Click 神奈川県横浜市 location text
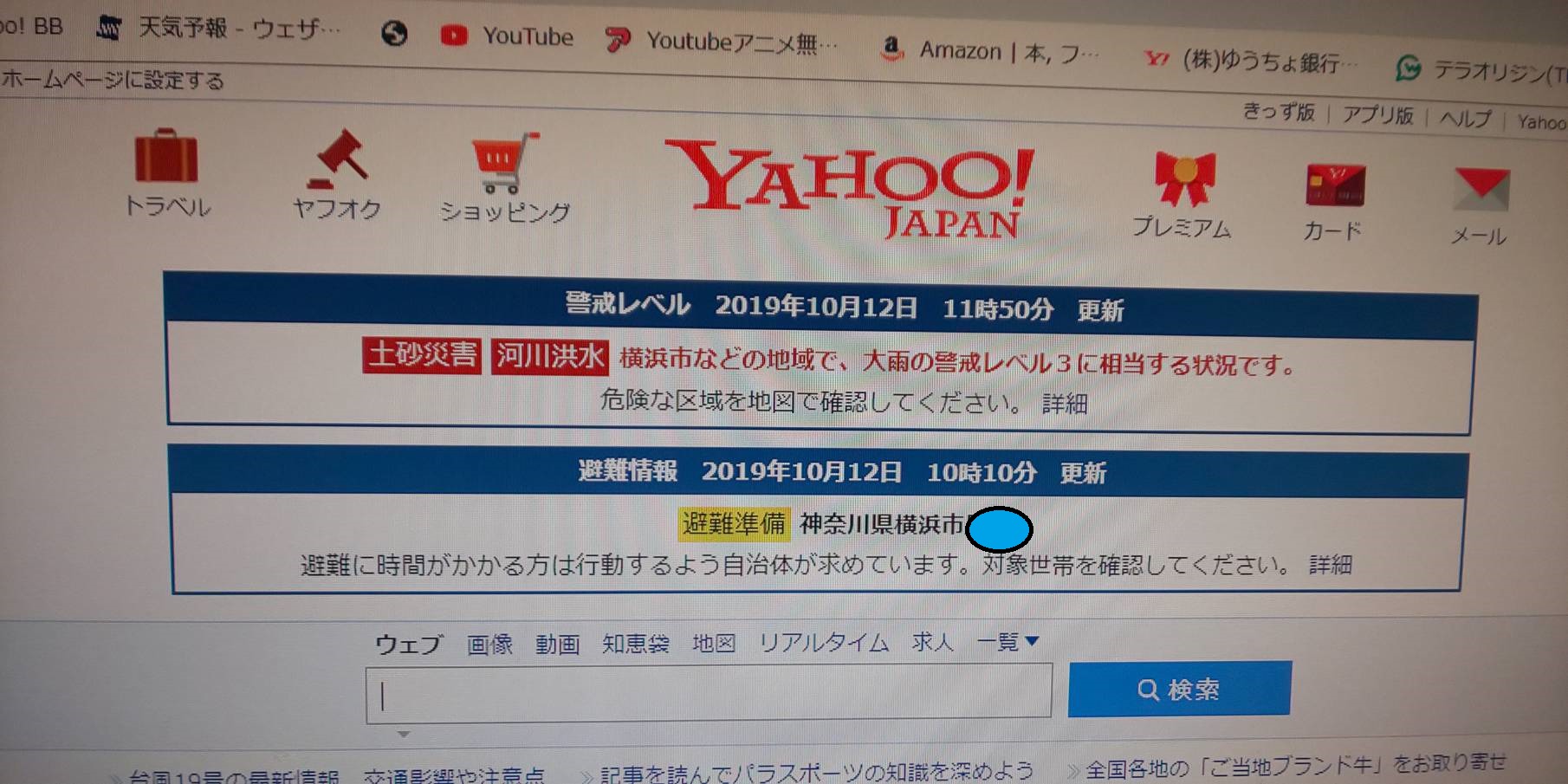The image size is (1568, 784). click(x=881, y=524)
